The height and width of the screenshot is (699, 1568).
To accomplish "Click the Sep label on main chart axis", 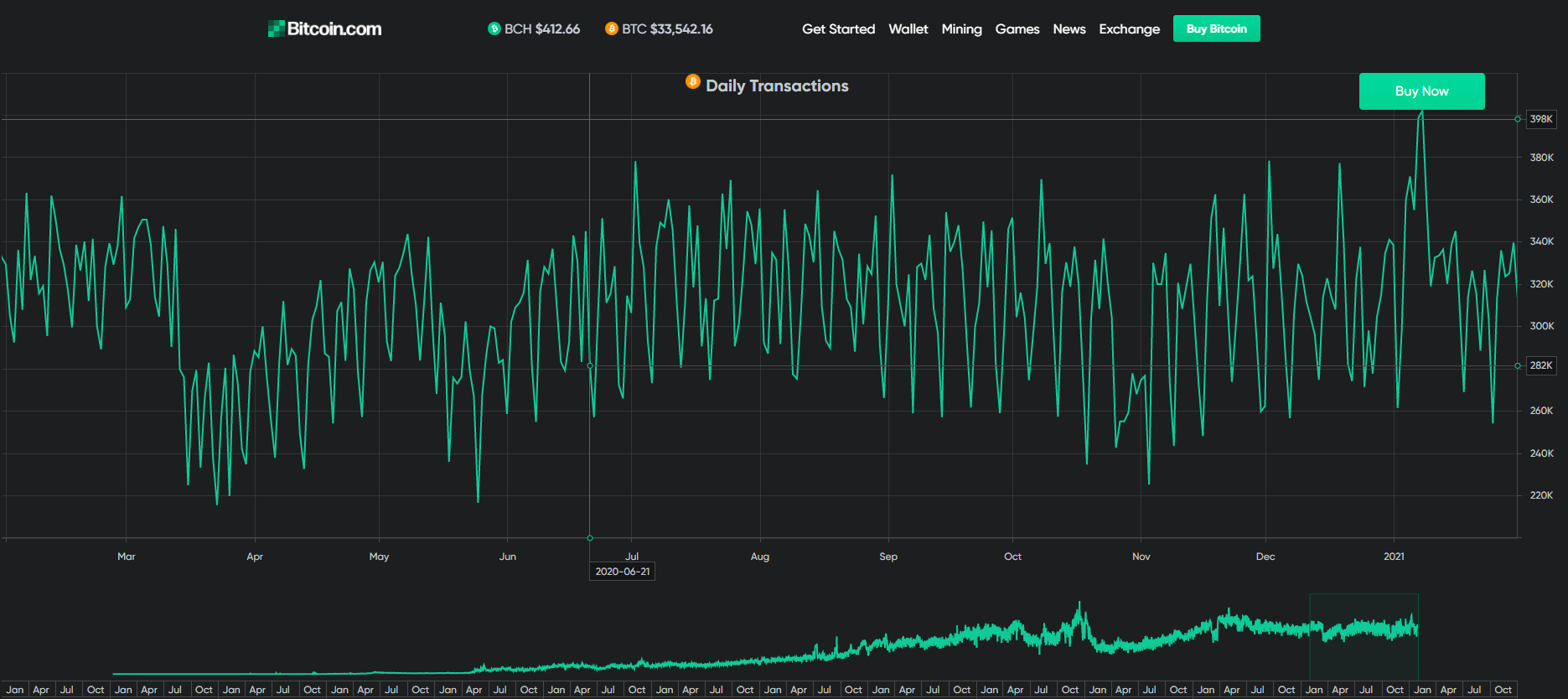I will 888,557.
